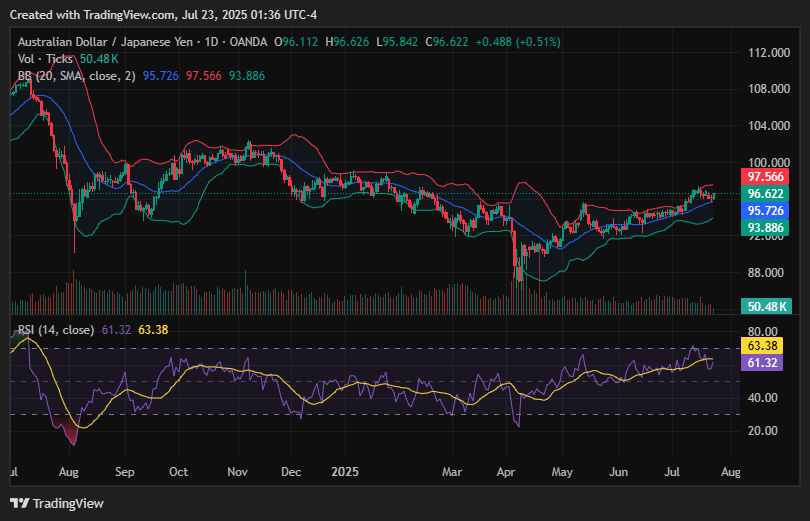Screen dimensions: 810x521
Task: Click the 100.000 price axis label
Action: 769,162
